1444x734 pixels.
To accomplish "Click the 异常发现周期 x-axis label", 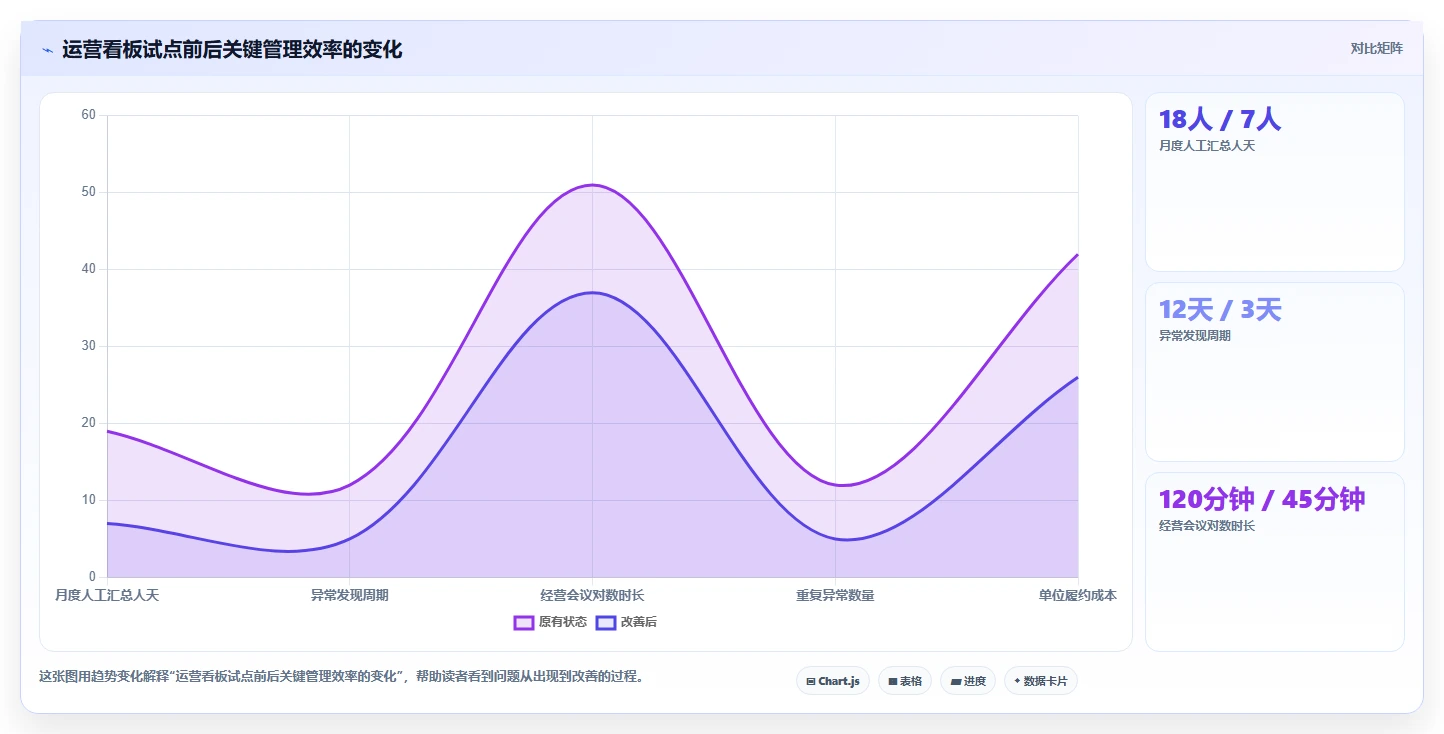I will tap(350, 595).
